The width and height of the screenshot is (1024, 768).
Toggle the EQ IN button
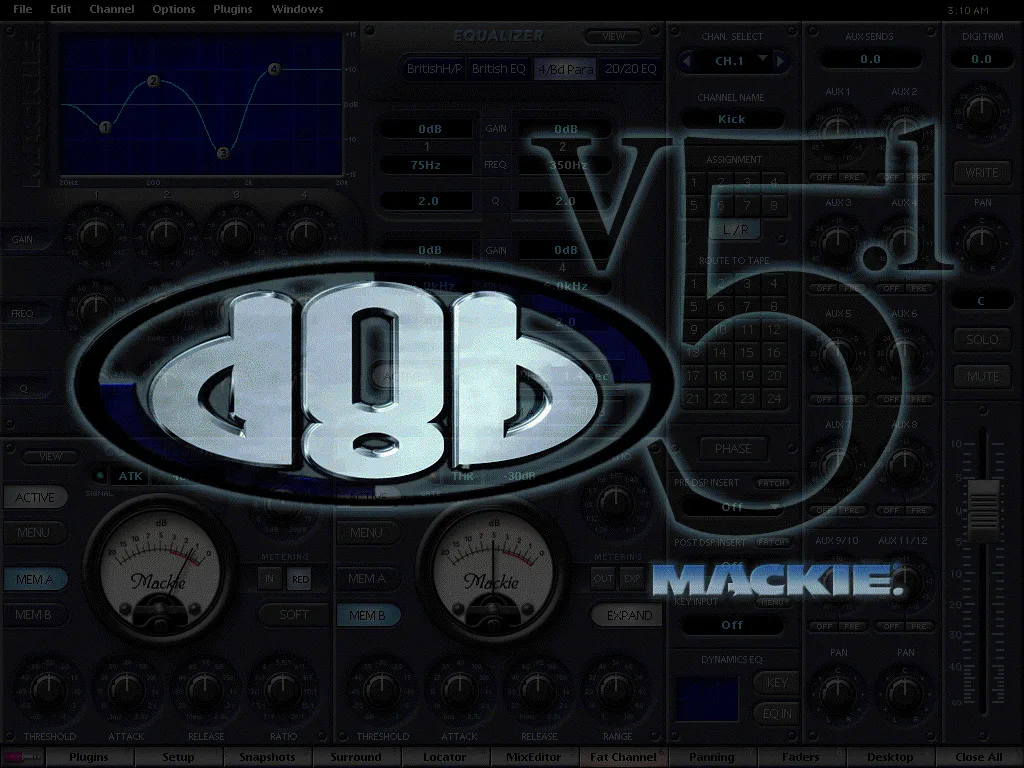click(x=776, y=714)
